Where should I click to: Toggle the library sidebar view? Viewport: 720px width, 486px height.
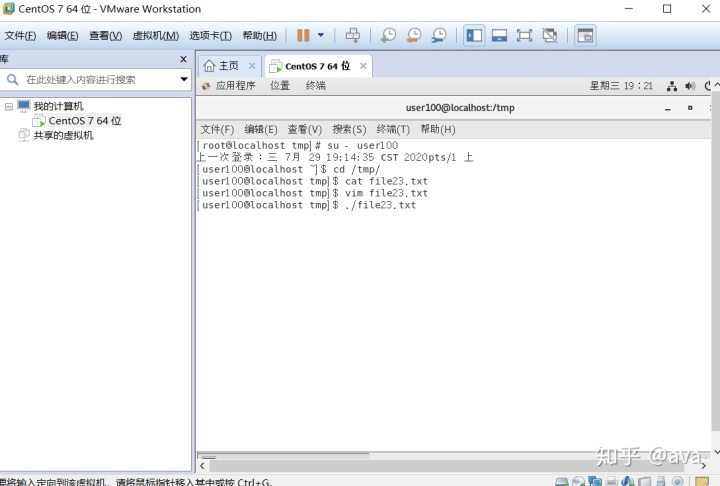(x=474, y=35)
